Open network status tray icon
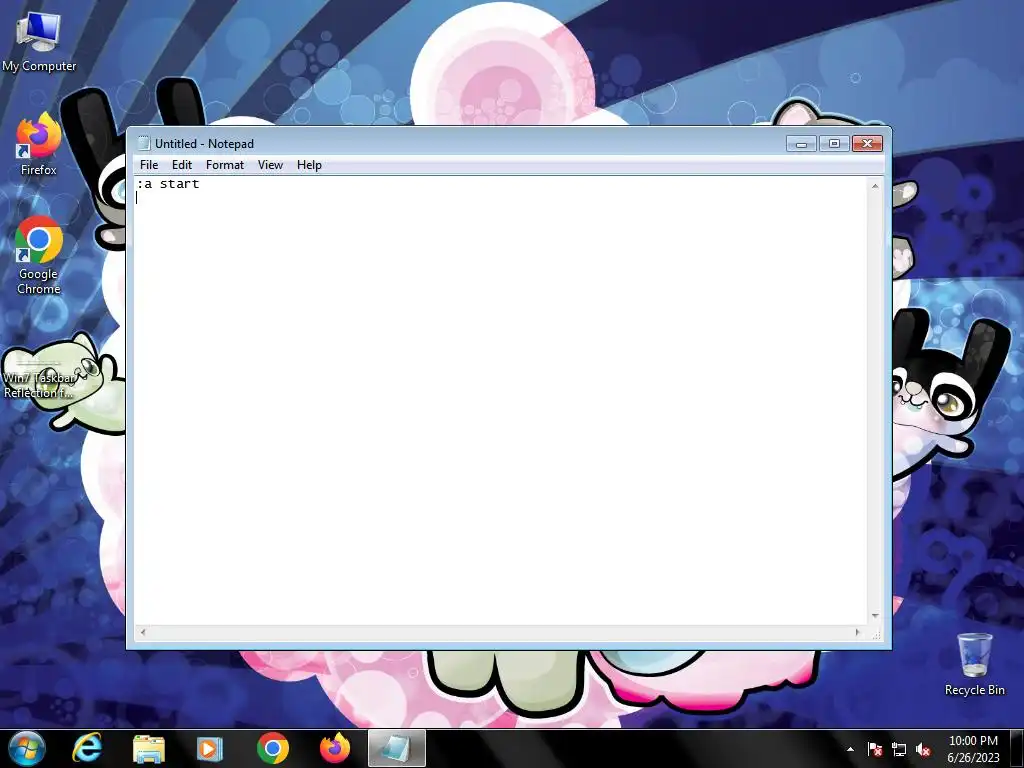The height and width of the screenshot is (768, 1024). (899, 749)
